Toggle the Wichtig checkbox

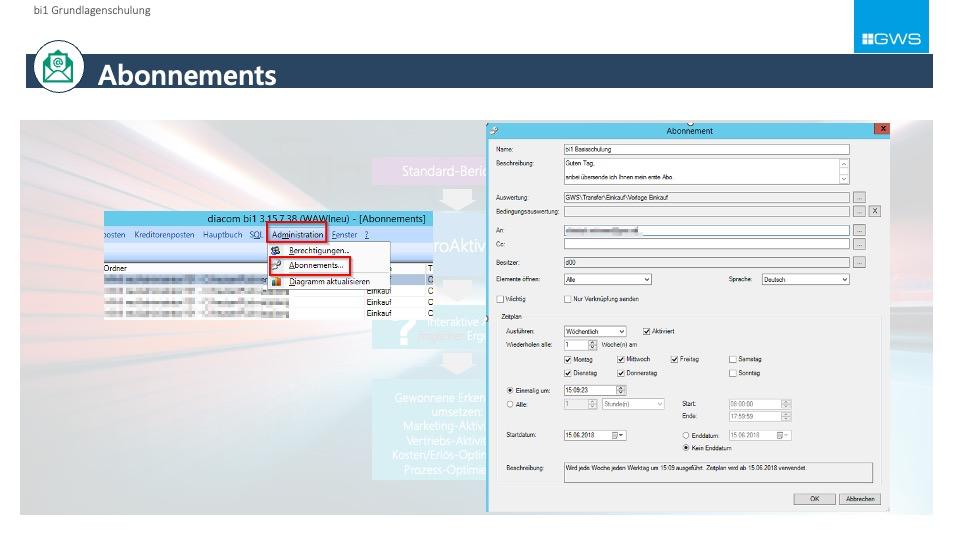[x=500, y=299]
